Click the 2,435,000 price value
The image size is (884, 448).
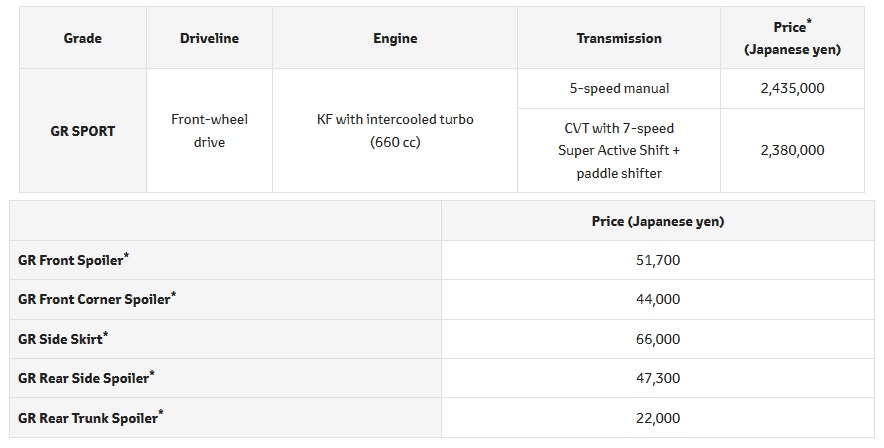[x=792, y=88]
